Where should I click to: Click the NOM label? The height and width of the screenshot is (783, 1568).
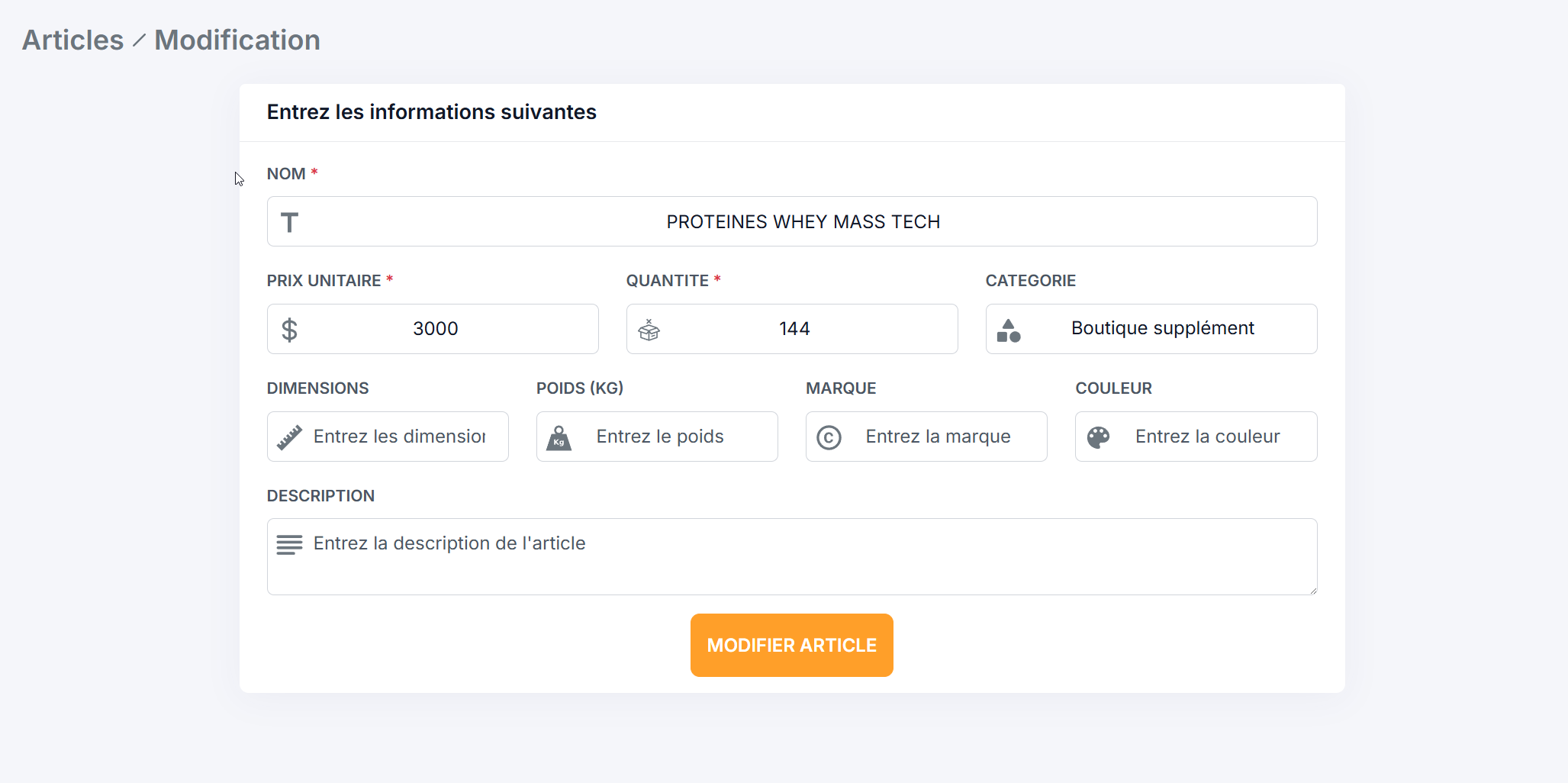(x=286, y=174)
